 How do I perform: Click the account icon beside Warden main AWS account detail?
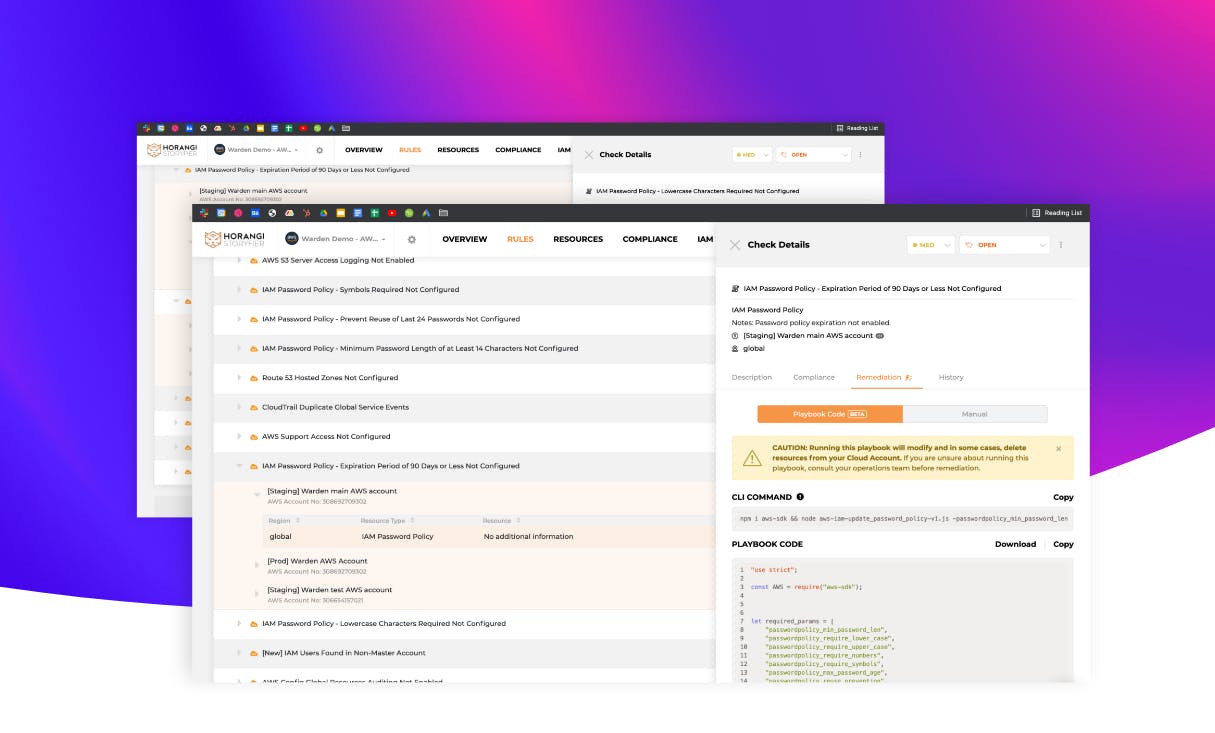point(736,336)
